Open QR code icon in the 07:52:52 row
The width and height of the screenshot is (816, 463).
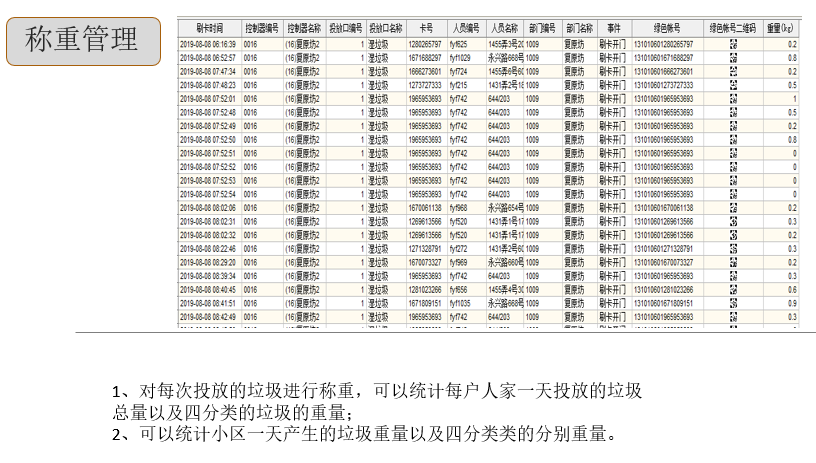pyautogui.click(x=733, y=167)
